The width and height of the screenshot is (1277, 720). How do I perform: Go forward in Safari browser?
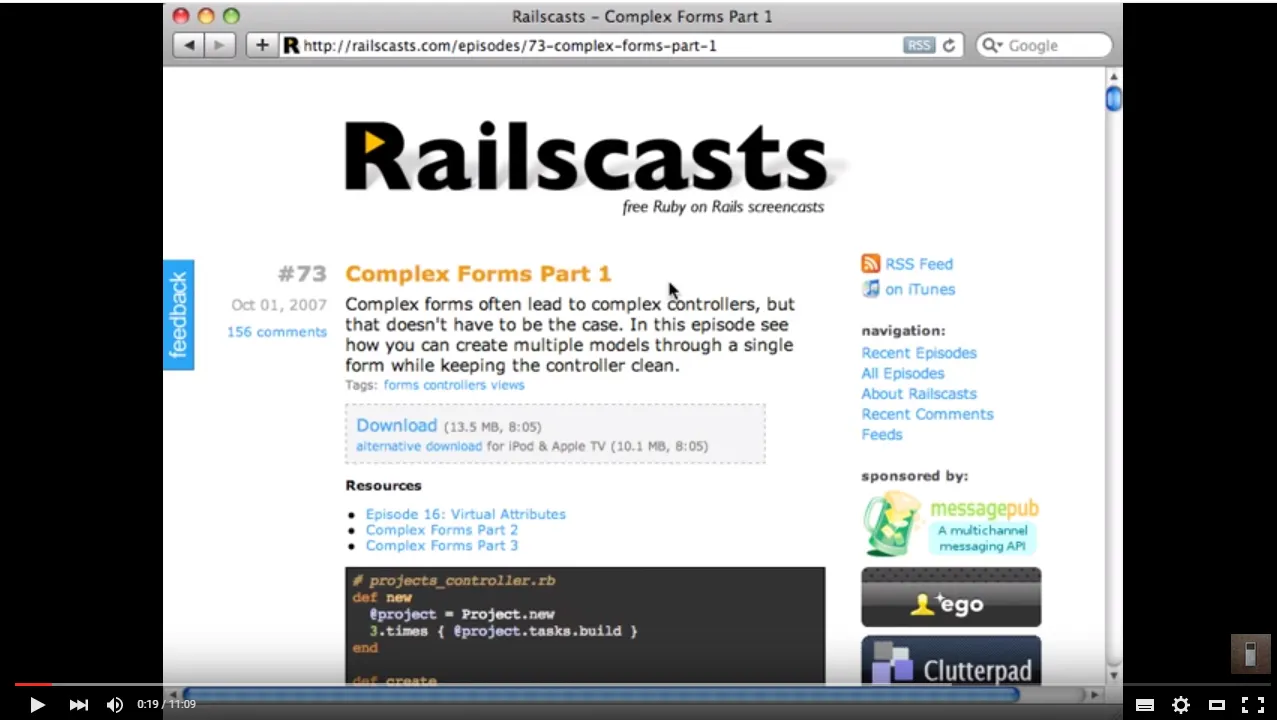pyautogui.click(x=219, y=45)
